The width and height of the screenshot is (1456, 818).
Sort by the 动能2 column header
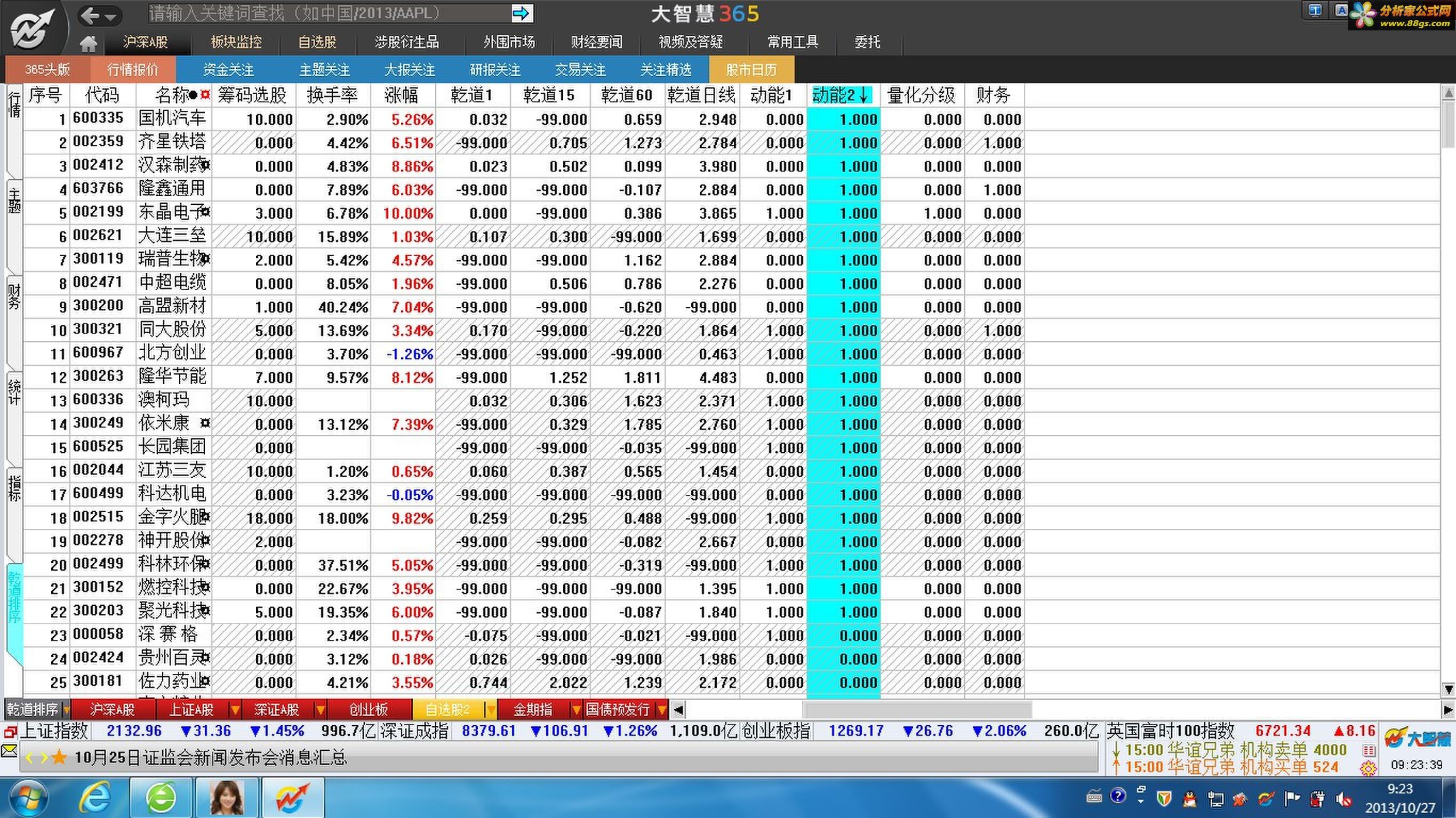pyautogui.click(x=843, y=95)
